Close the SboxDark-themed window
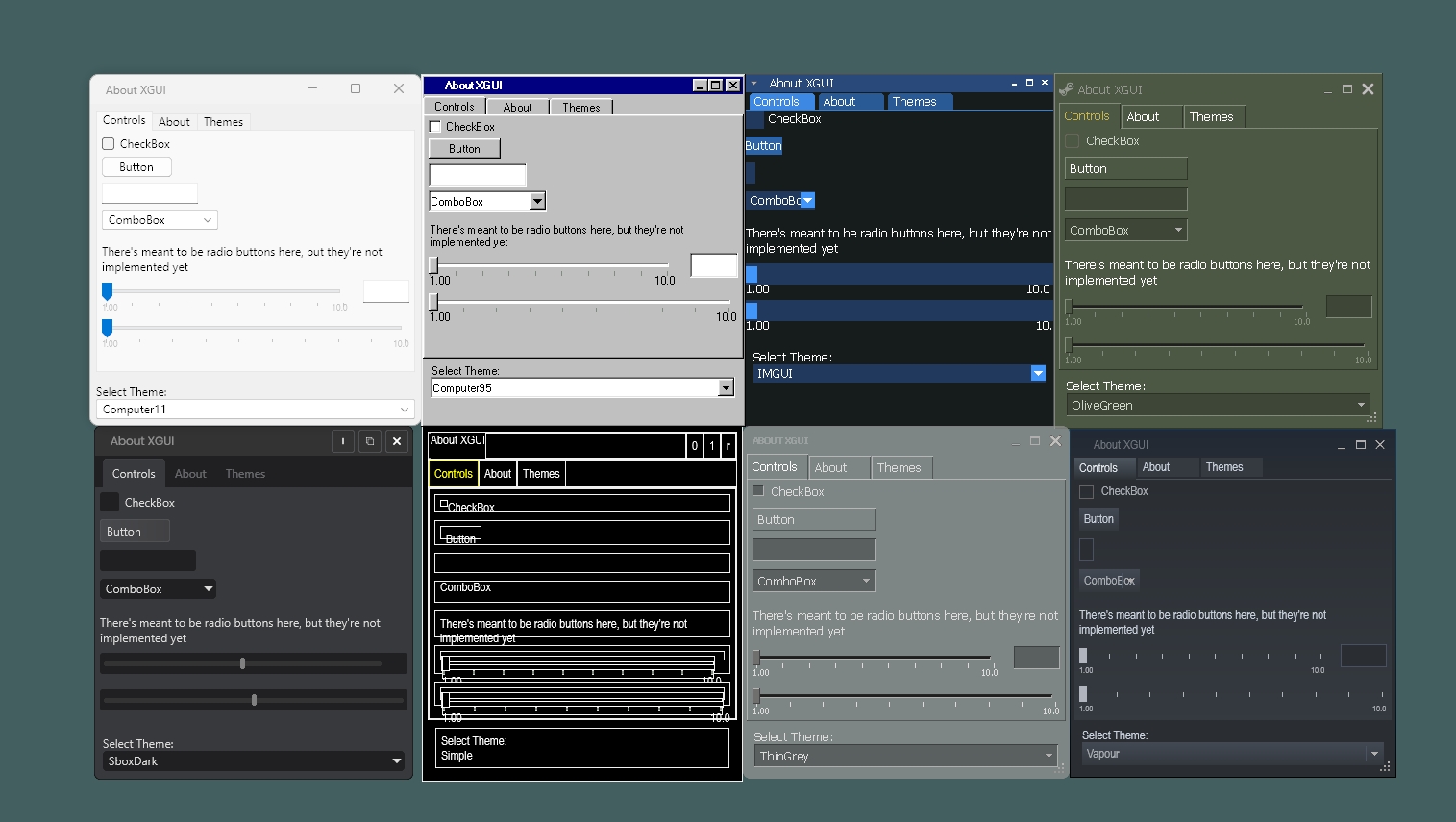The height and width of the screenshot is (822, 1456). pos(396,441)
